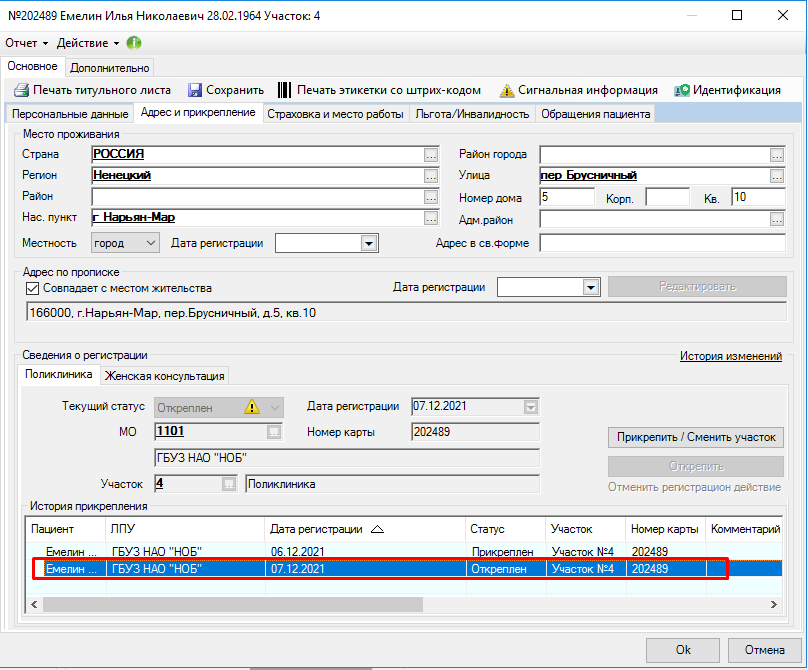808x670 pixels.
Task: Click the Save floppy disk icon
Action: point(195,90)
